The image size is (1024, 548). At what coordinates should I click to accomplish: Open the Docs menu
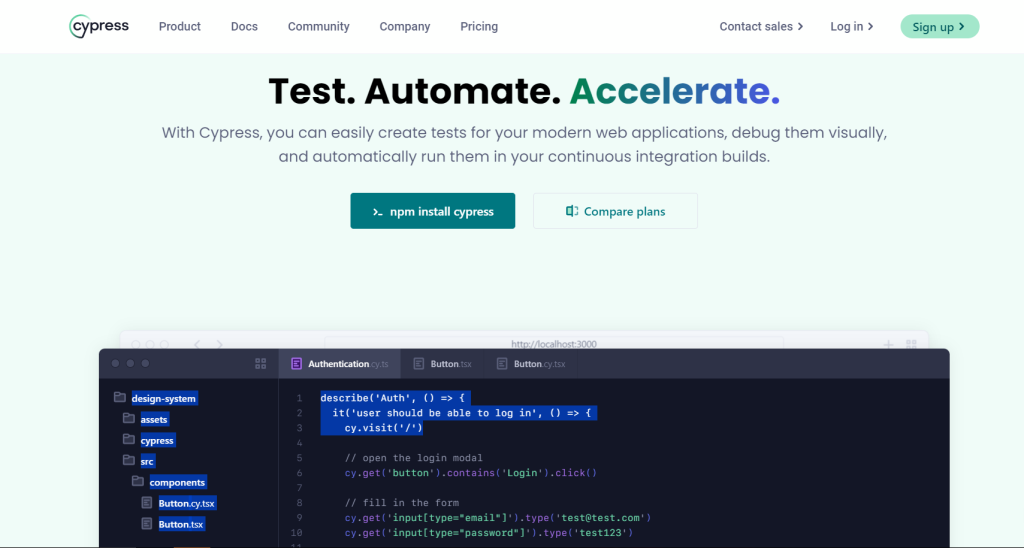244,27
